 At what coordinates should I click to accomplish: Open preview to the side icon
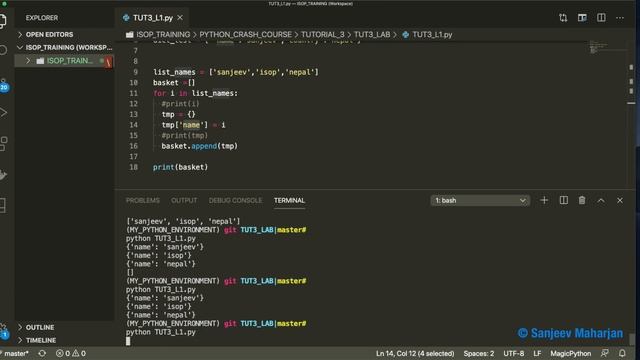click(582, 18)
